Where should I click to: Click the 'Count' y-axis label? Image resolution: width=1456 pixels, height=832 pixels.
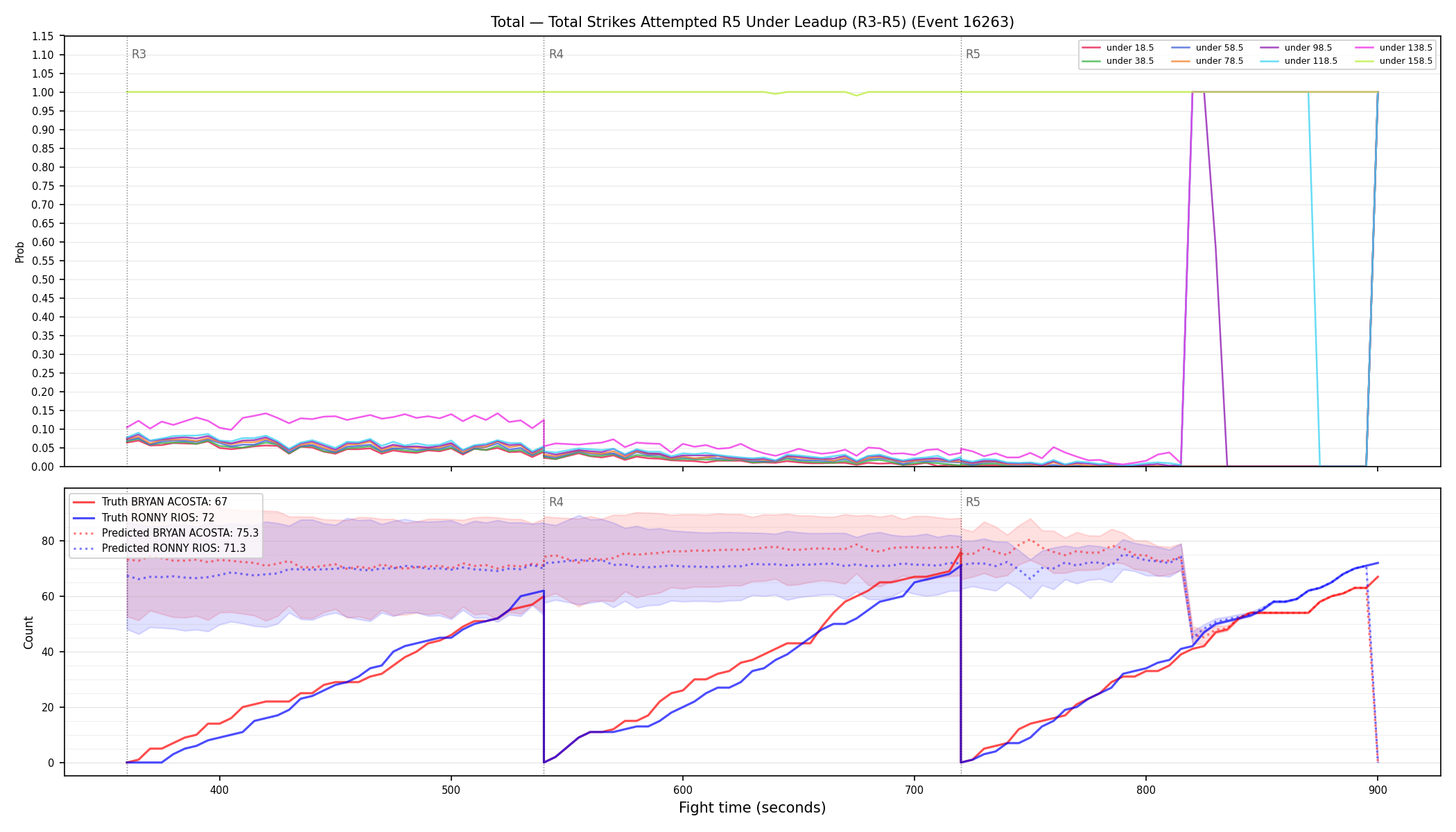point(28,632)
